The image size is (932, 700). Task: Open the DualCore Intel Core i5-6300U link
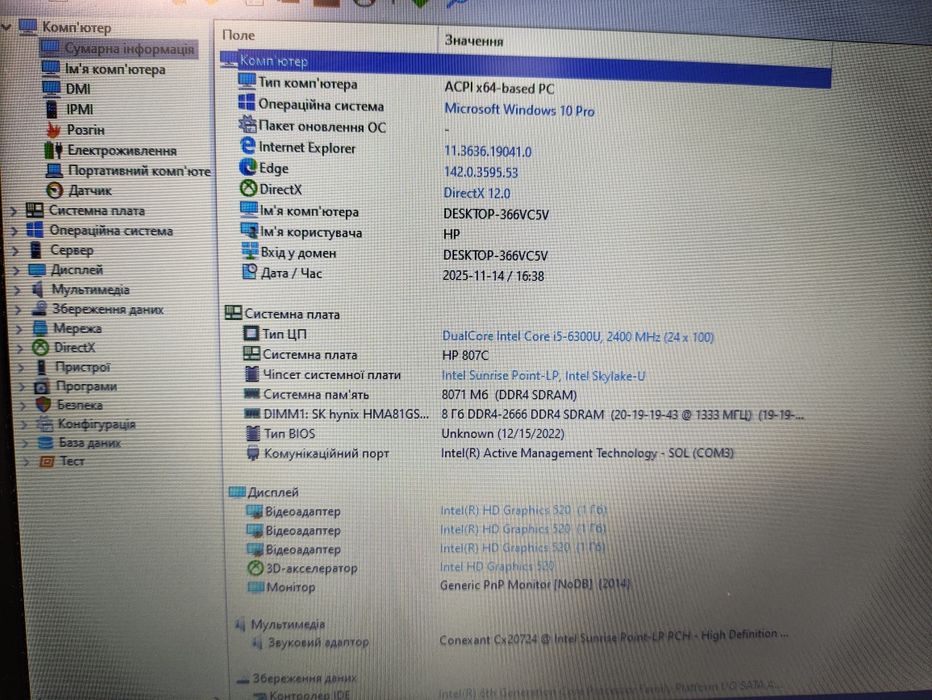(577, 336)
